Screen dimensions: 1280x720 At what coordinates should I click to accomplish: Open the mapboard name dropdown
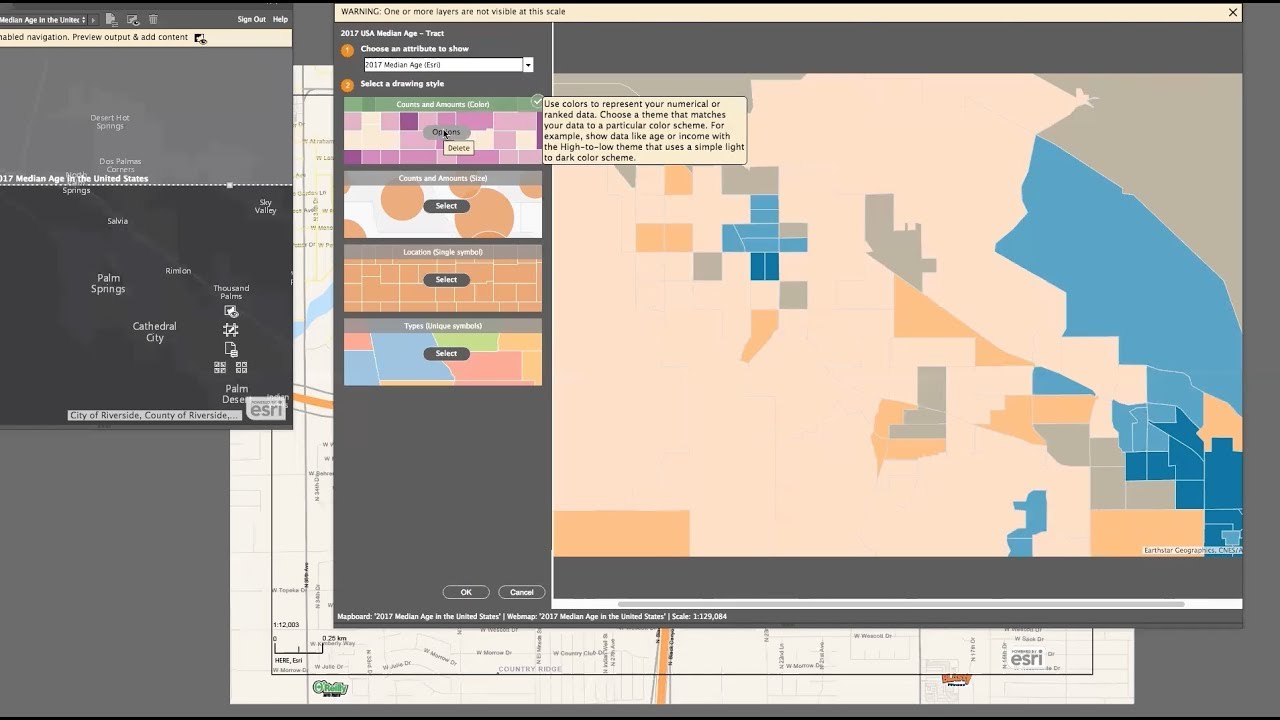click(41, 19)
